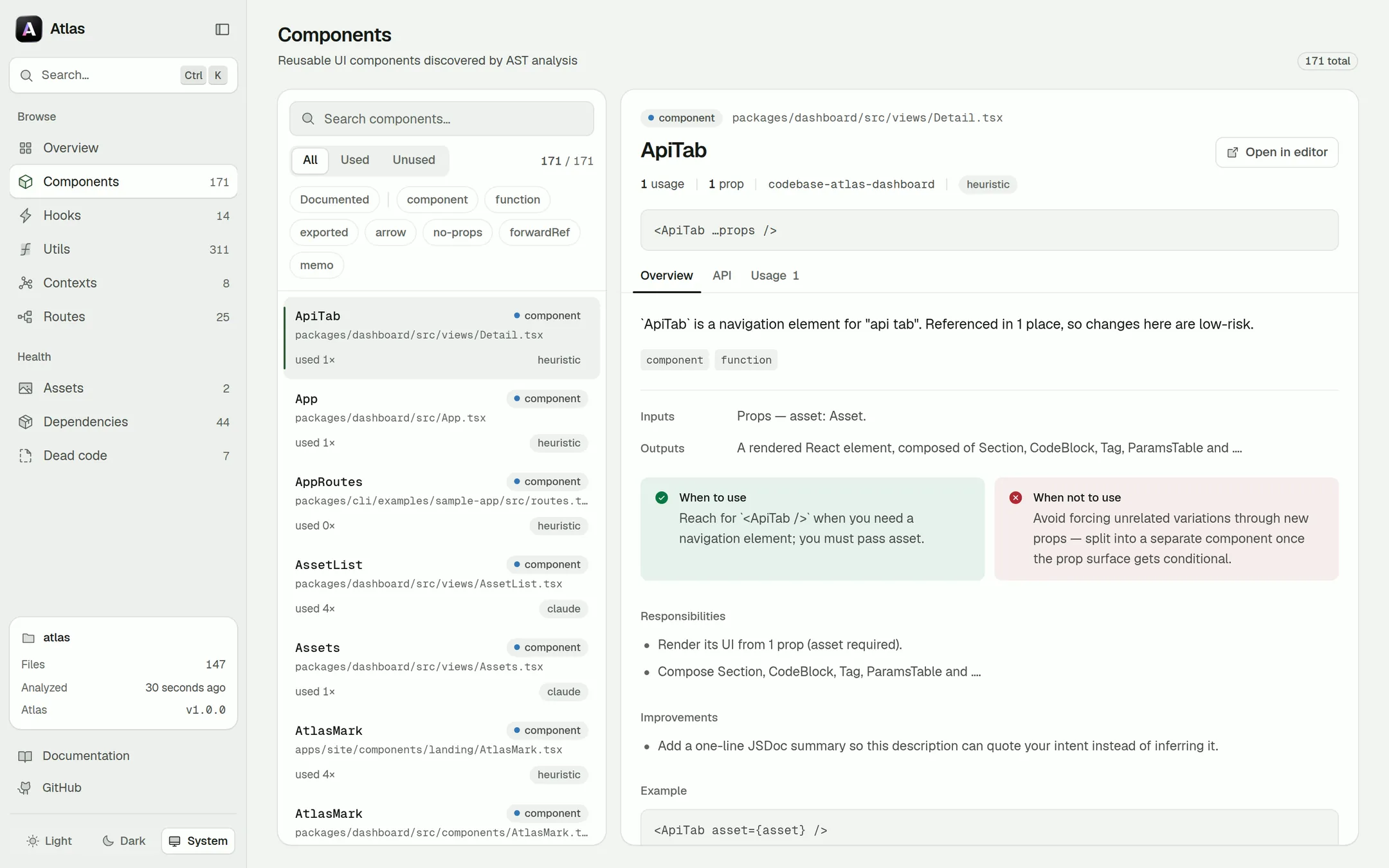1389x868 pixels.
Task: Switch theme to Light
Action: point(50,841)
